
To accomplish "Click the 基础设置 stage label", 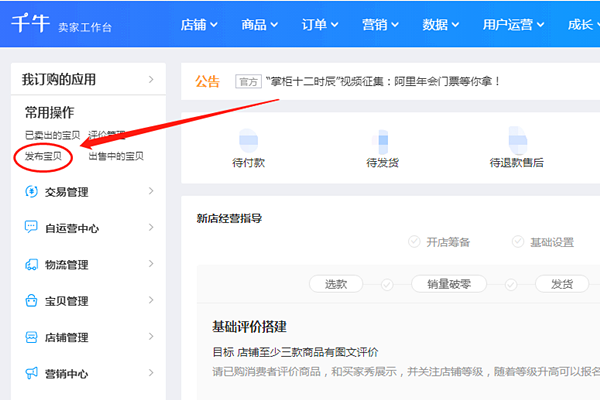I will (x=552, y=242).
